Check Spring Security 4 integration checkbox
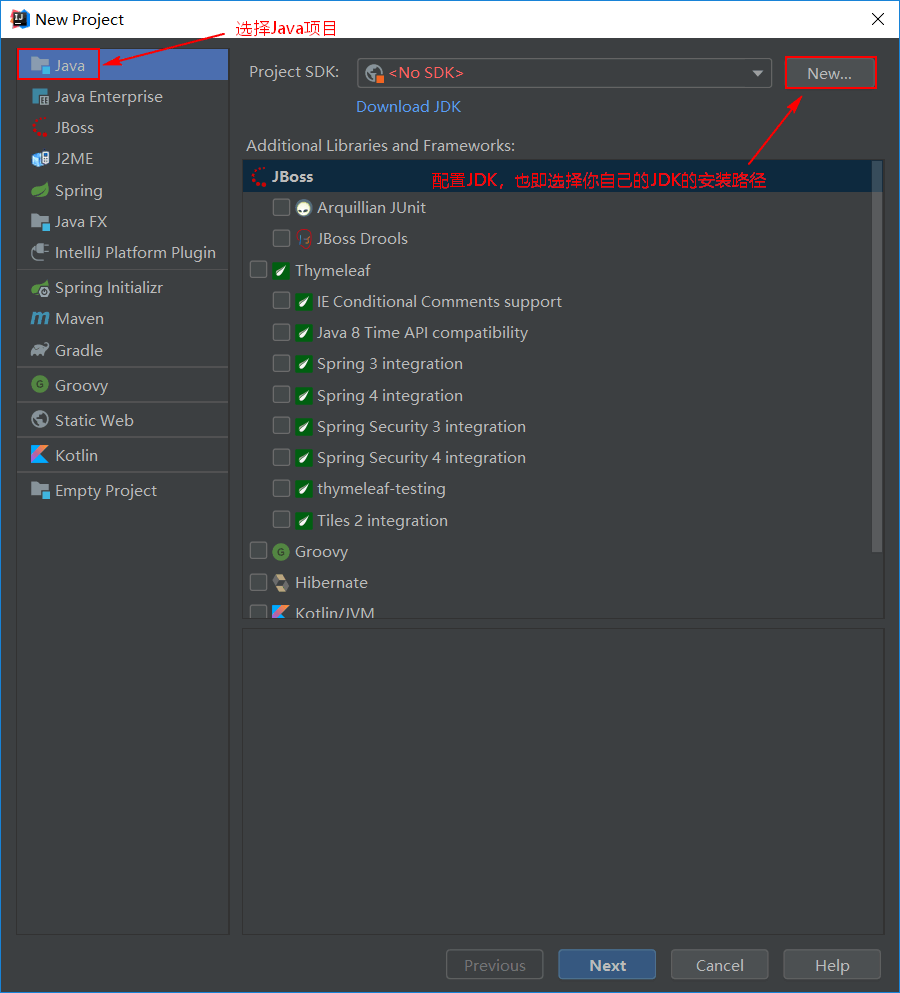The height and width of the screenshot is (993, 900). tap(281, 457)
